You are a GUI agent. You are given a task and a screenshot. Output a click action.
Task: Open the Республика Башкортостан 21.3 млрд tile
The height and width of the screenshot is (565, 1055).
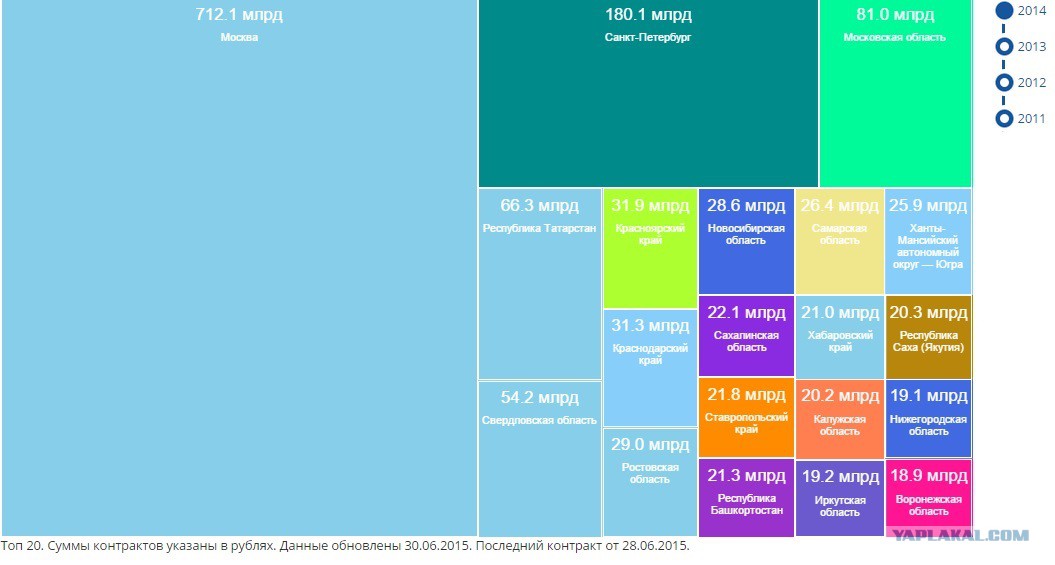746,498
